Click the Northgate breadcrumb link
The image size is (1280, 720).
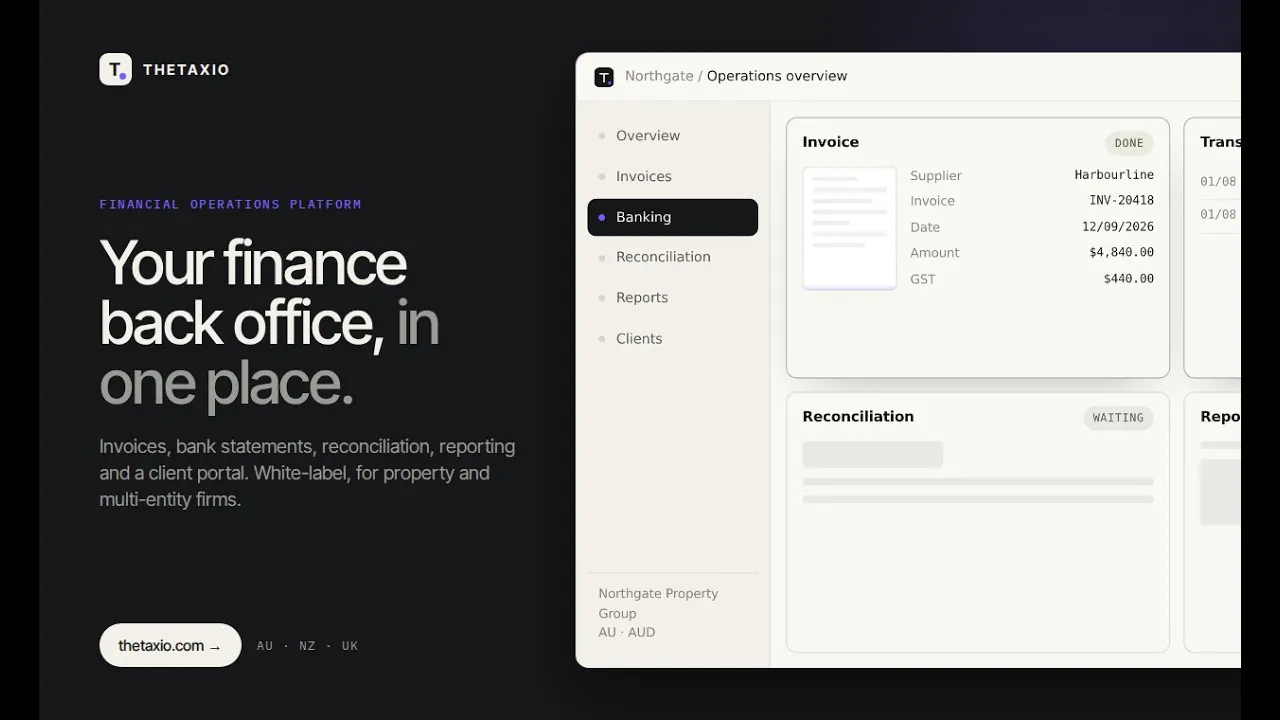658,76
